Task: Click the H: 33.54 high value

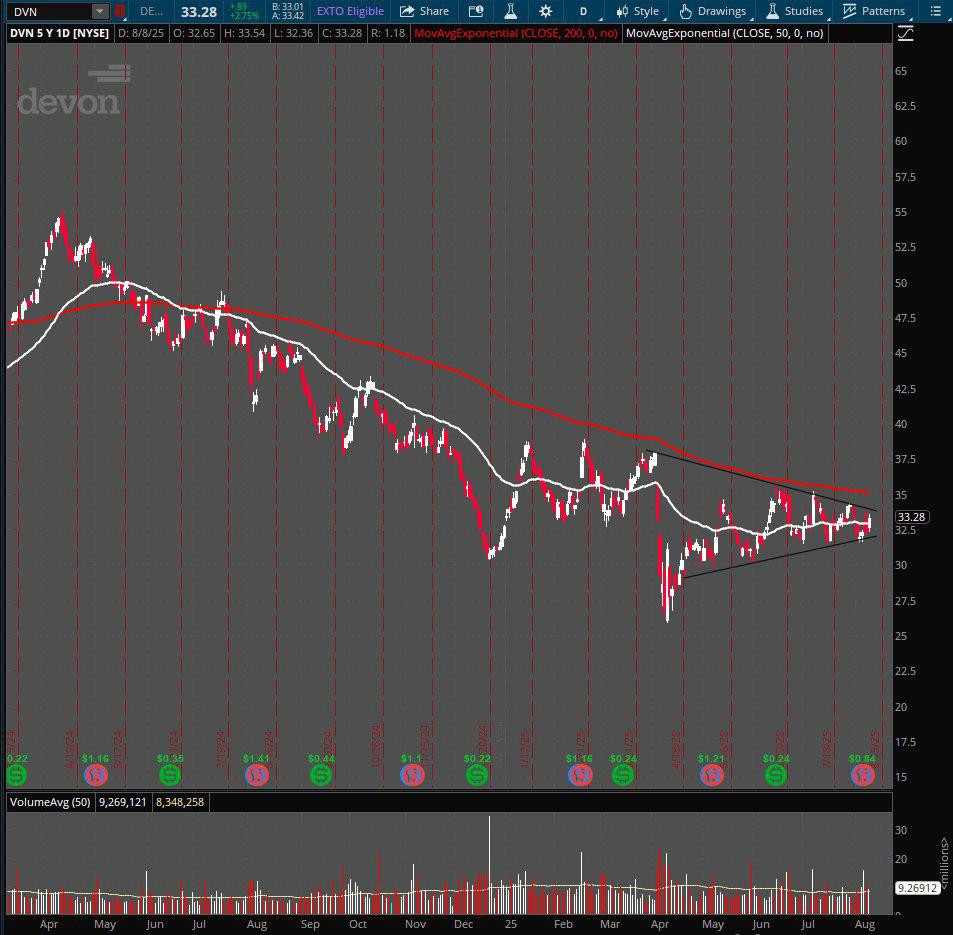Action: tap(244, 33)
